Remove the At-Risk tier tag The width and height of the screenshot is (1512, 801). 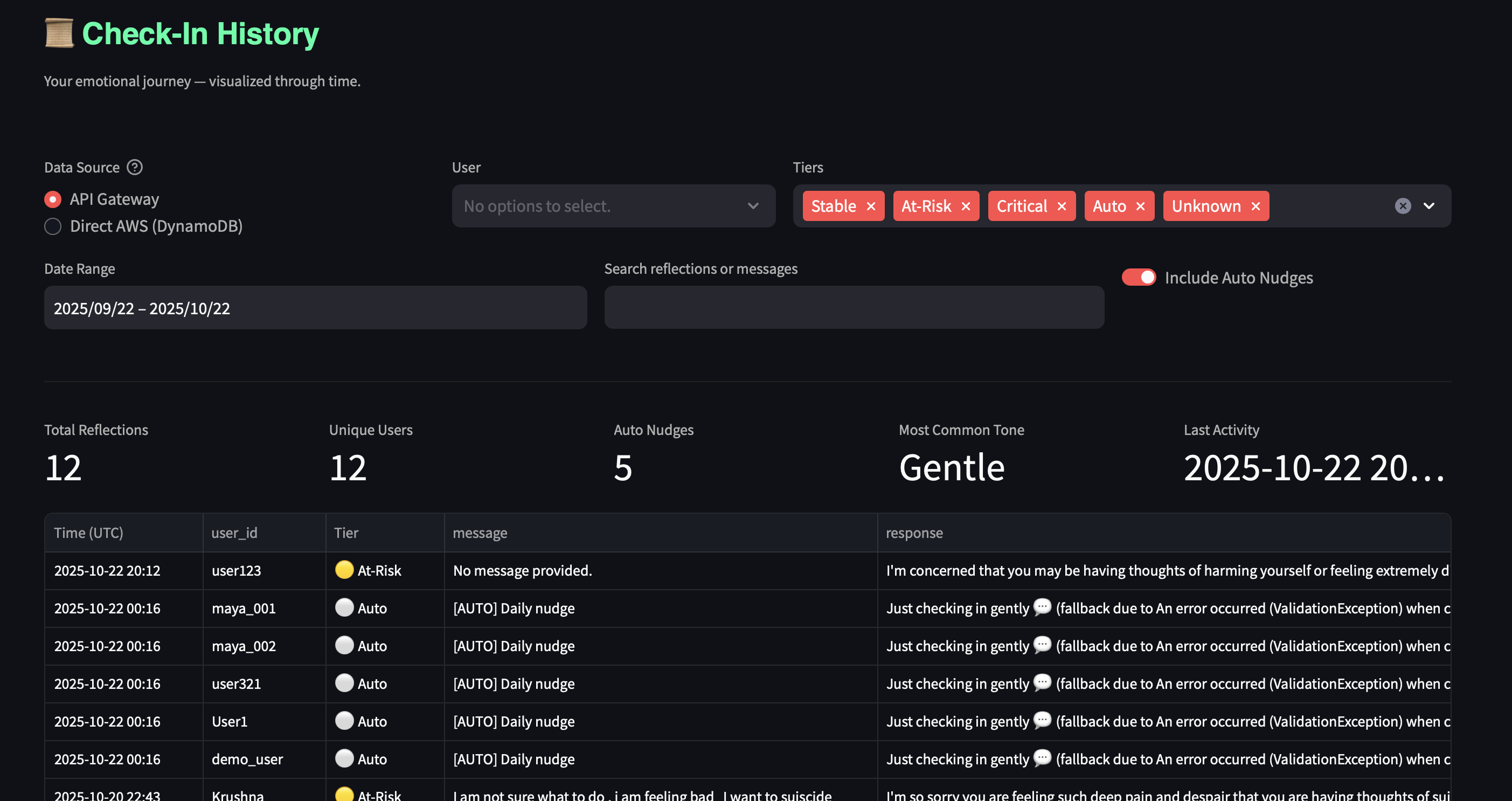coord(966,206)
